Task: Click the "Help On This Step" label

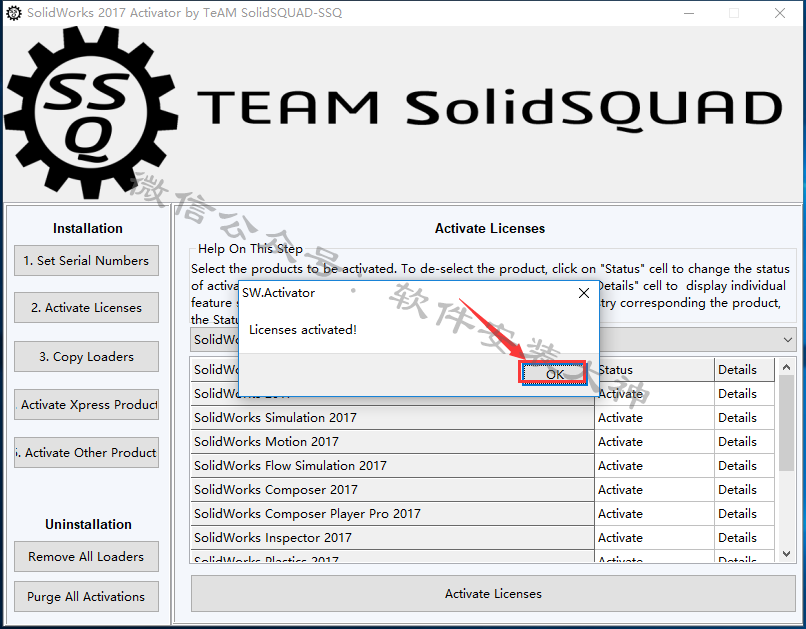Action: 250,249
